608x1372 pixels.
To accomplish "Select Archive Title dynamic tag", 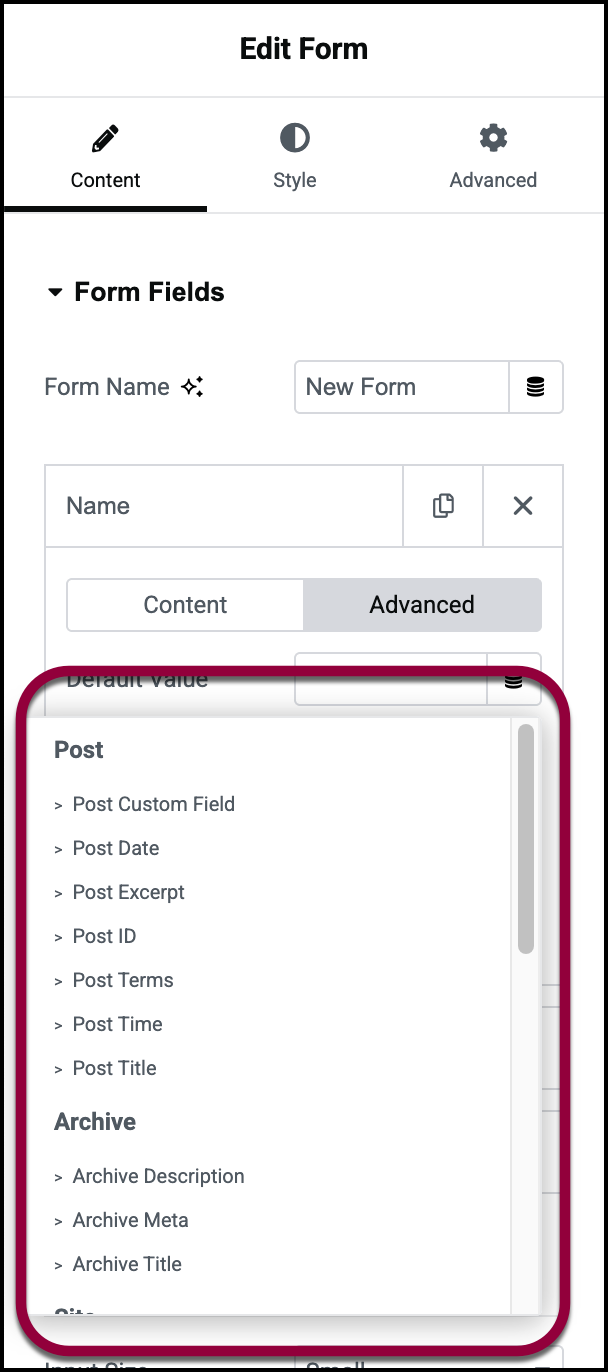I will coord(127,1264).
